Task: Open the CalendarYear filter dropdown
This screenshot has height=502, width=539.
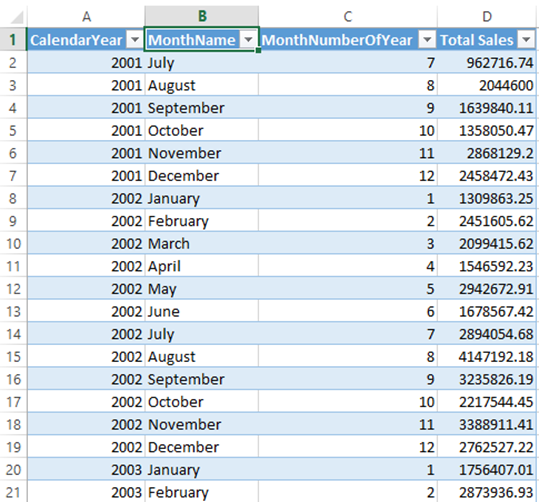Action: click(135, 40)
